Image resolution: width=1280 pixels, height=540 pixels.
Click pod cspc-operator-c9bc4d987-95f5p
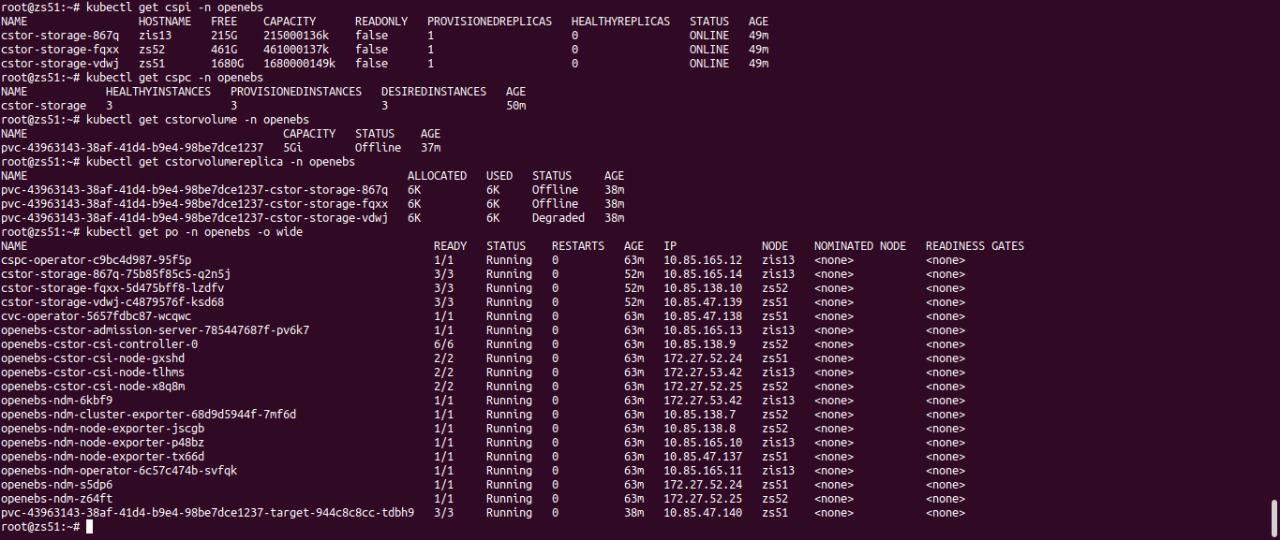(96, 259)
